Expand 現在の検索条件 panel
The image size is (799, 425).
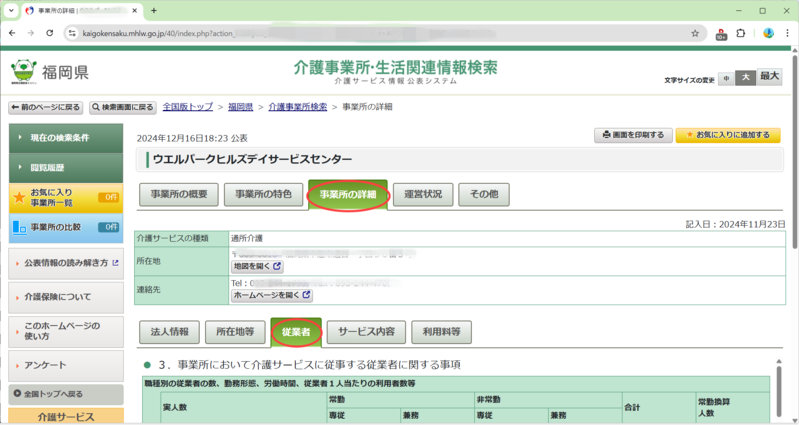[x=65, y=137]
